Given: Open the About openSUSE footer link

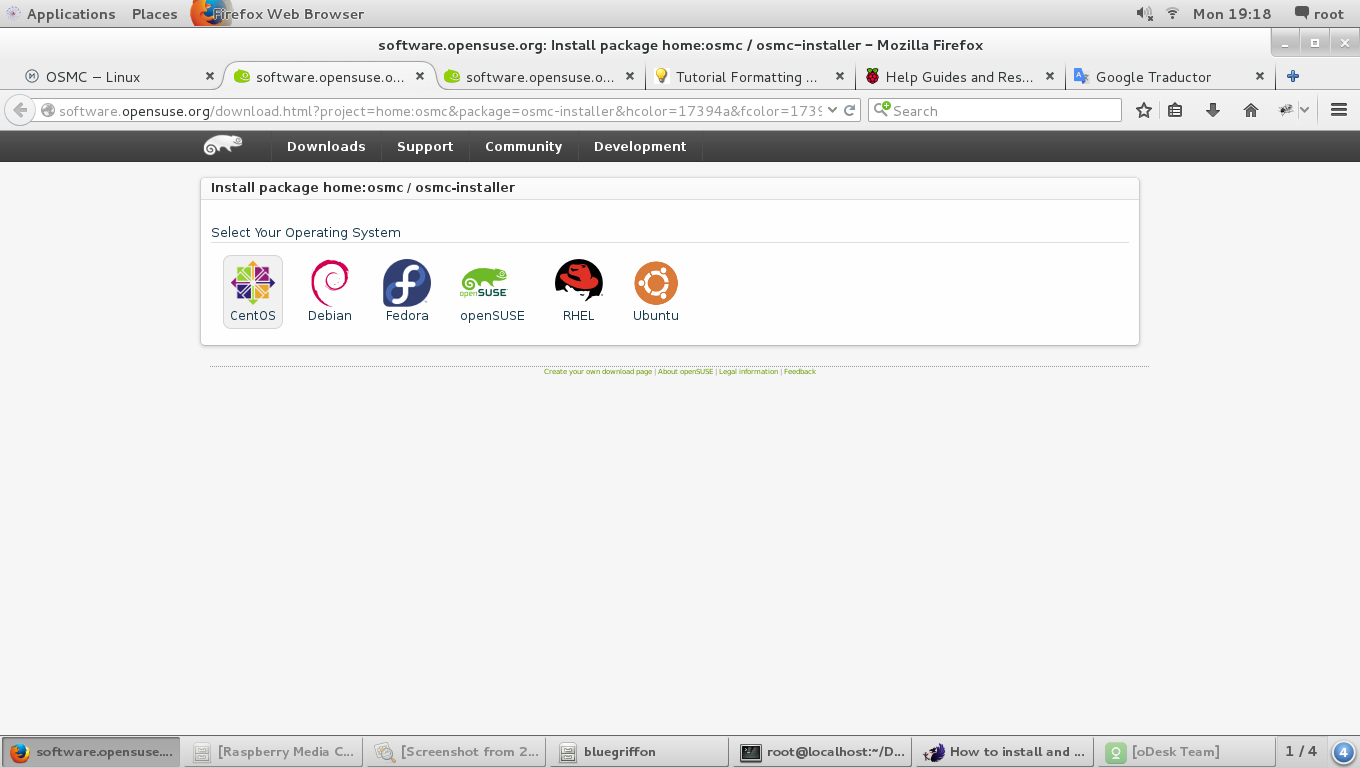Looking at the screenshot, I should (x=686, y=371).
